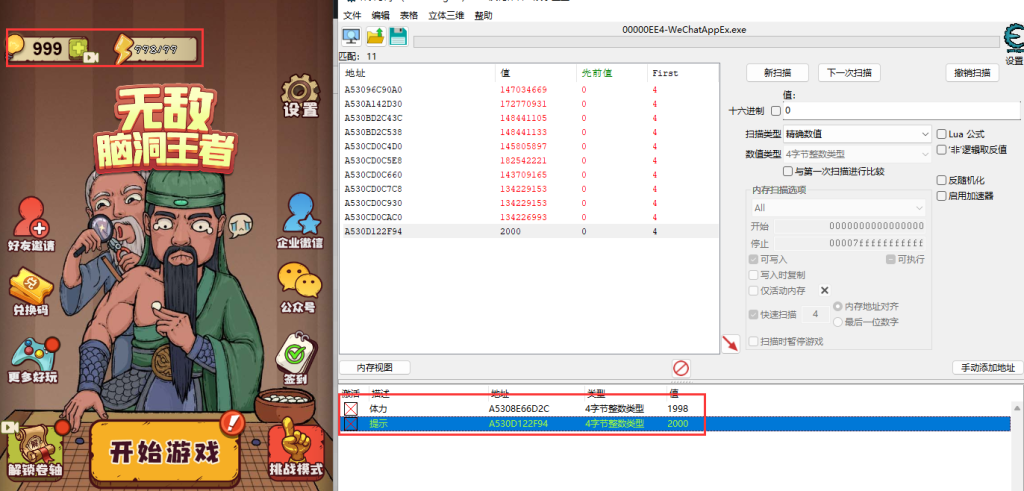Toggle 快速扫描 fast scan checkbox
Viewport: 1024px width, 491px height.
tap(754, 314)
